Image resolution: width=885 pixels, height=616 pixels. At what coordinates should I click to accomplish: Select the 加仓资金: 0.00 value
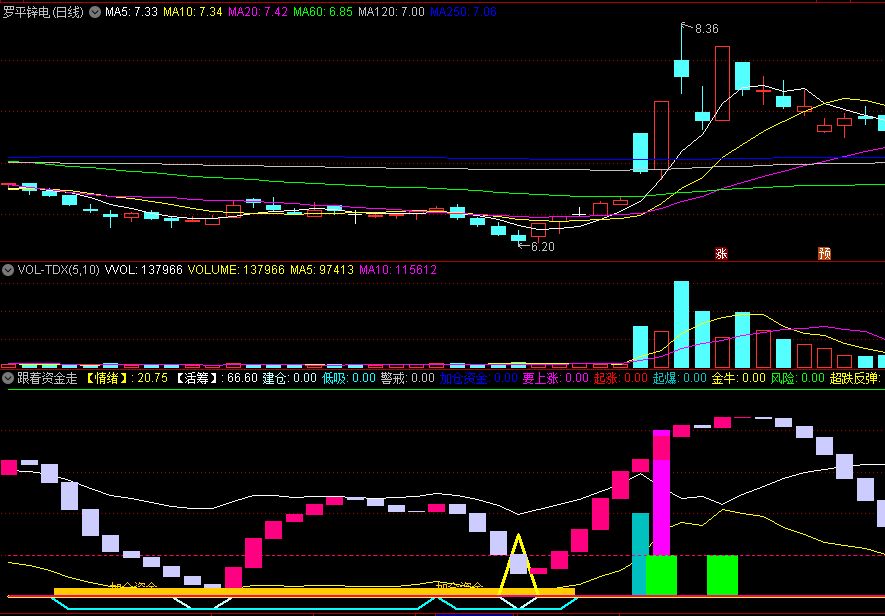tap(479, 378)
